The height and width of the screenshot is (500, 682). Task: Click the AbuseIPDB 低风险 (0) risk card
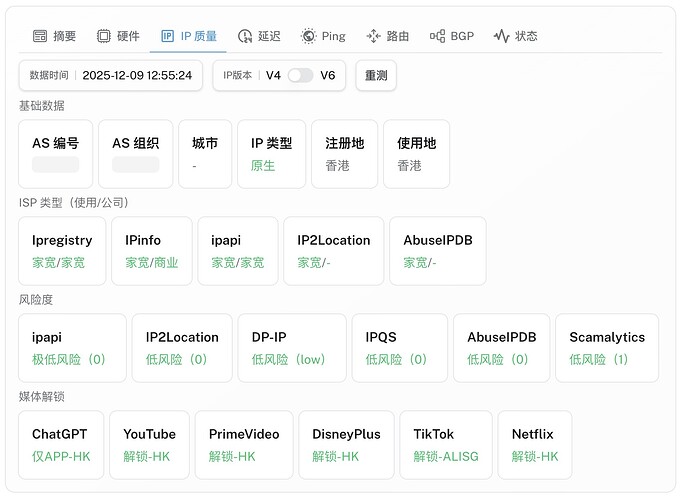click(501, 348)
